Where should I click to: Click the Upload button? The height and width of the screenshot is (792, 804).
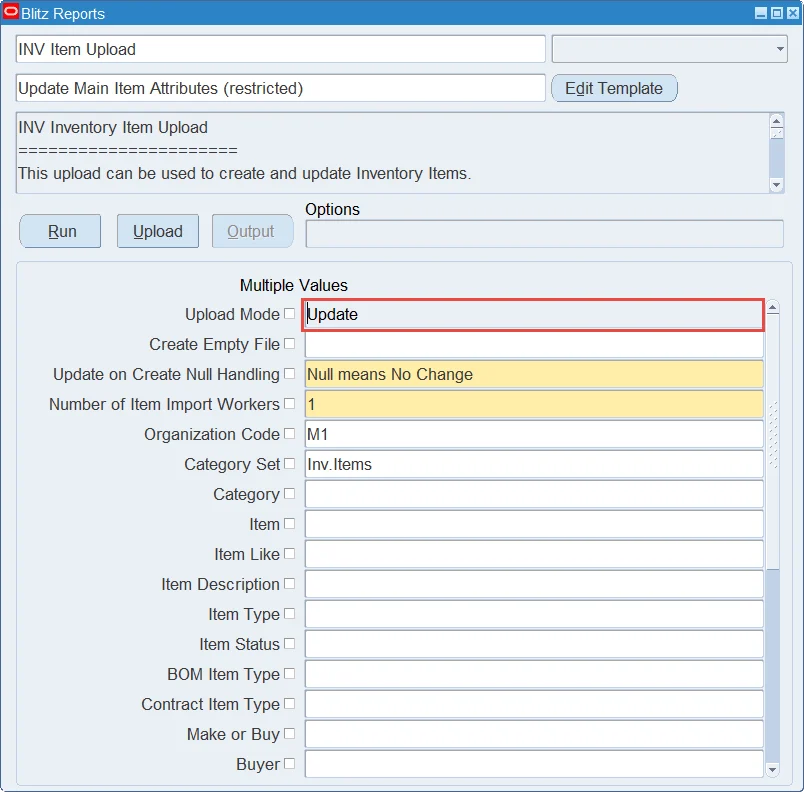pyautogui.click(x=158, y=231)
